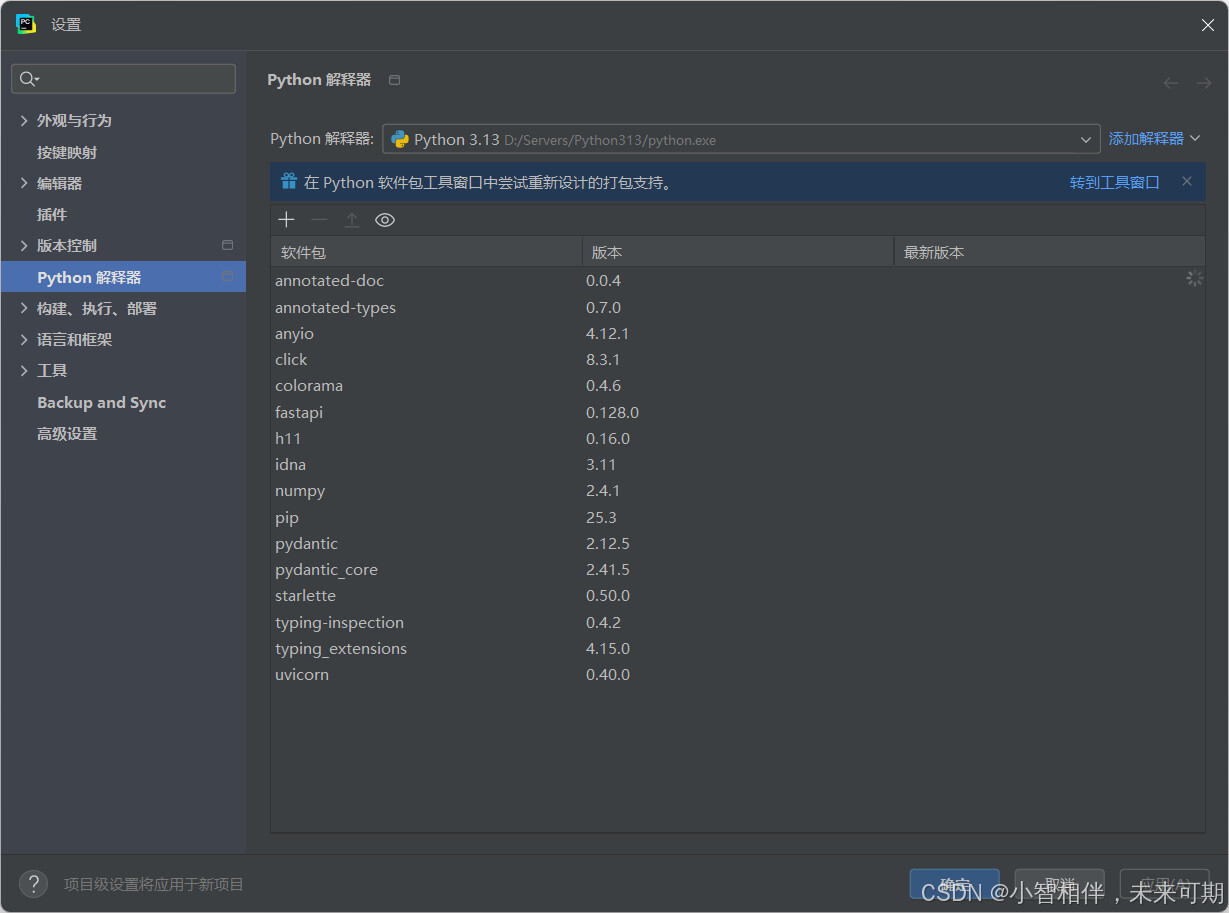Select the uvicorn package row
This screenshot has width=1229, height=913.
tap(737, 674)
